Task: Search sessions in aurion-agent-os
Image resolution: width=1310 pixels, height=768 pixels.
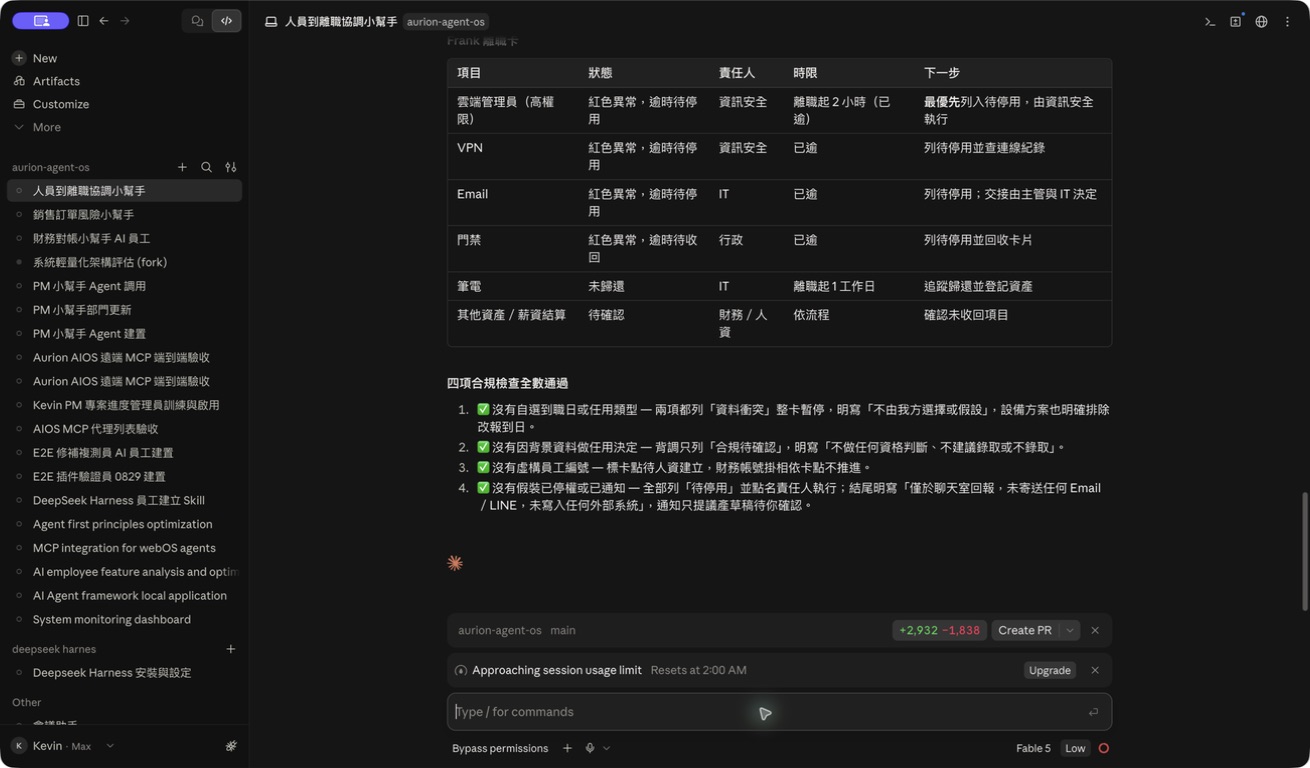Action: pyautogui.click(x=206, y=167)
